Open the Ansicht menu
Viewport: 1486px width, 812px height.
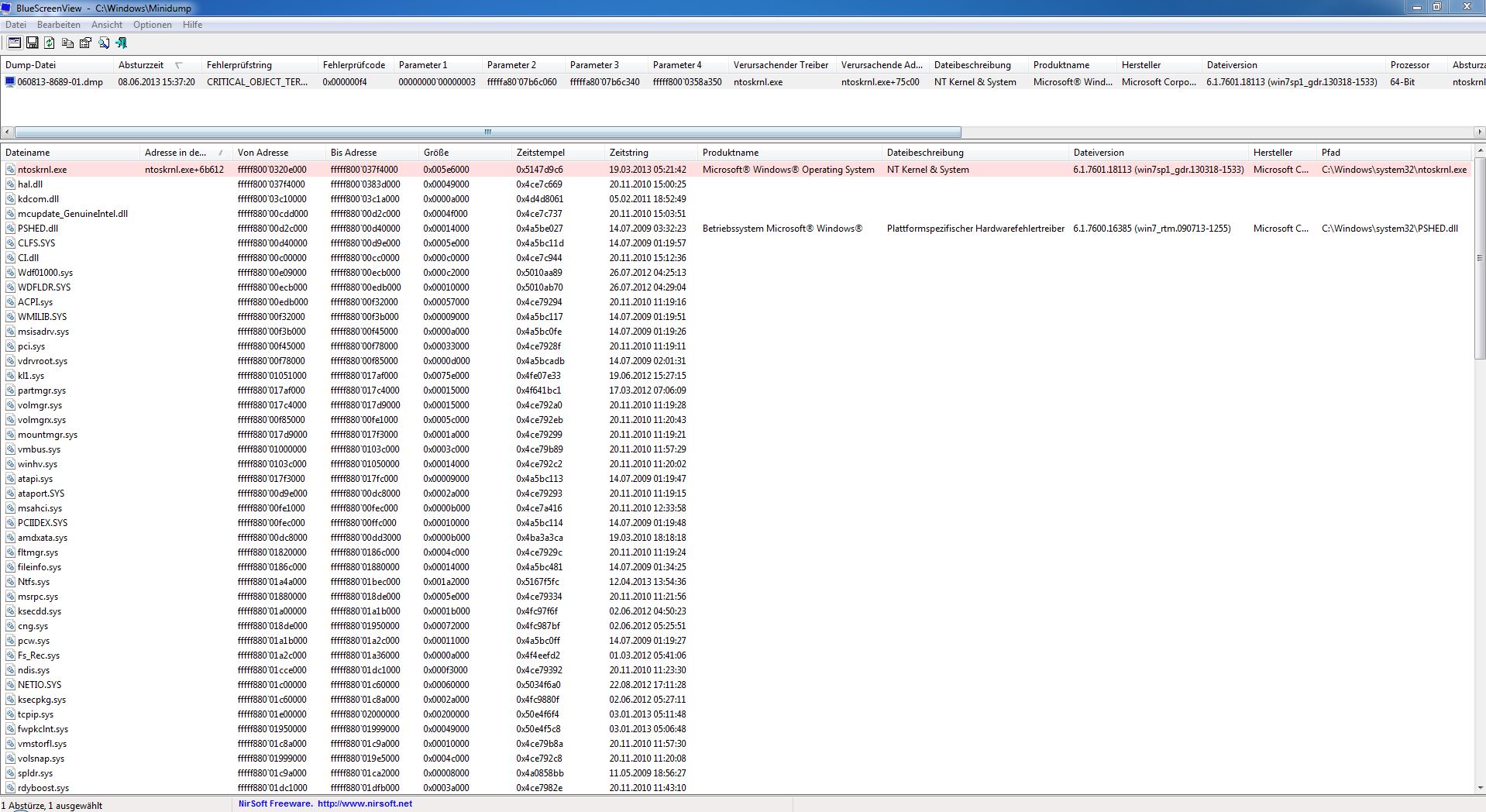pos(107,25)
